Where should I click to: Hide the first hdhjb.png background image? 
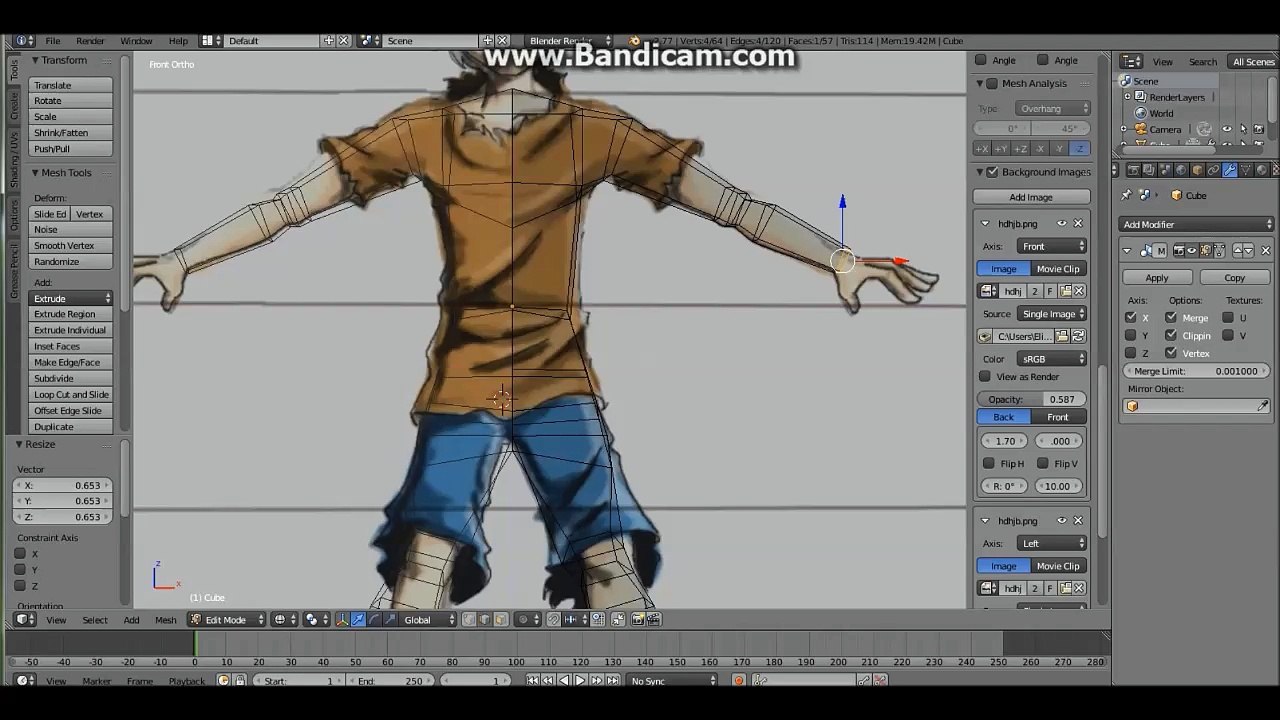(1062, 224)
